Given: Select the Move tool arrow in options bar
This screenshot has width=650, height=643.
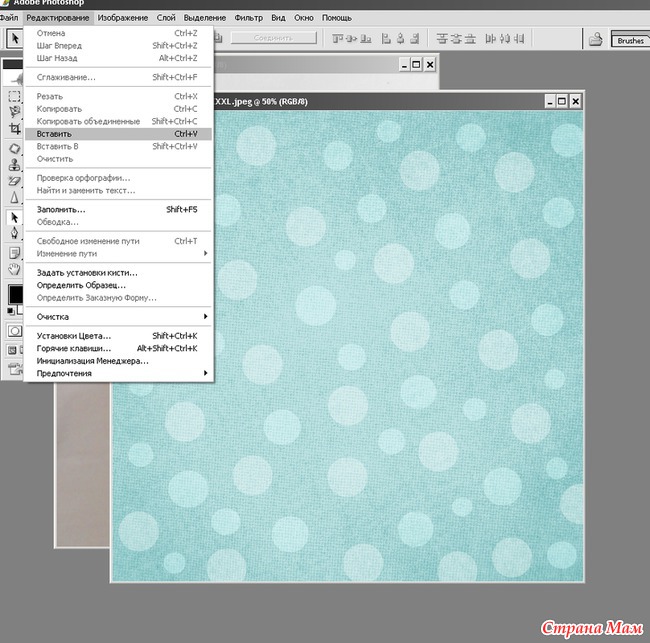Looking at the screenshot, I should (14, 39).
